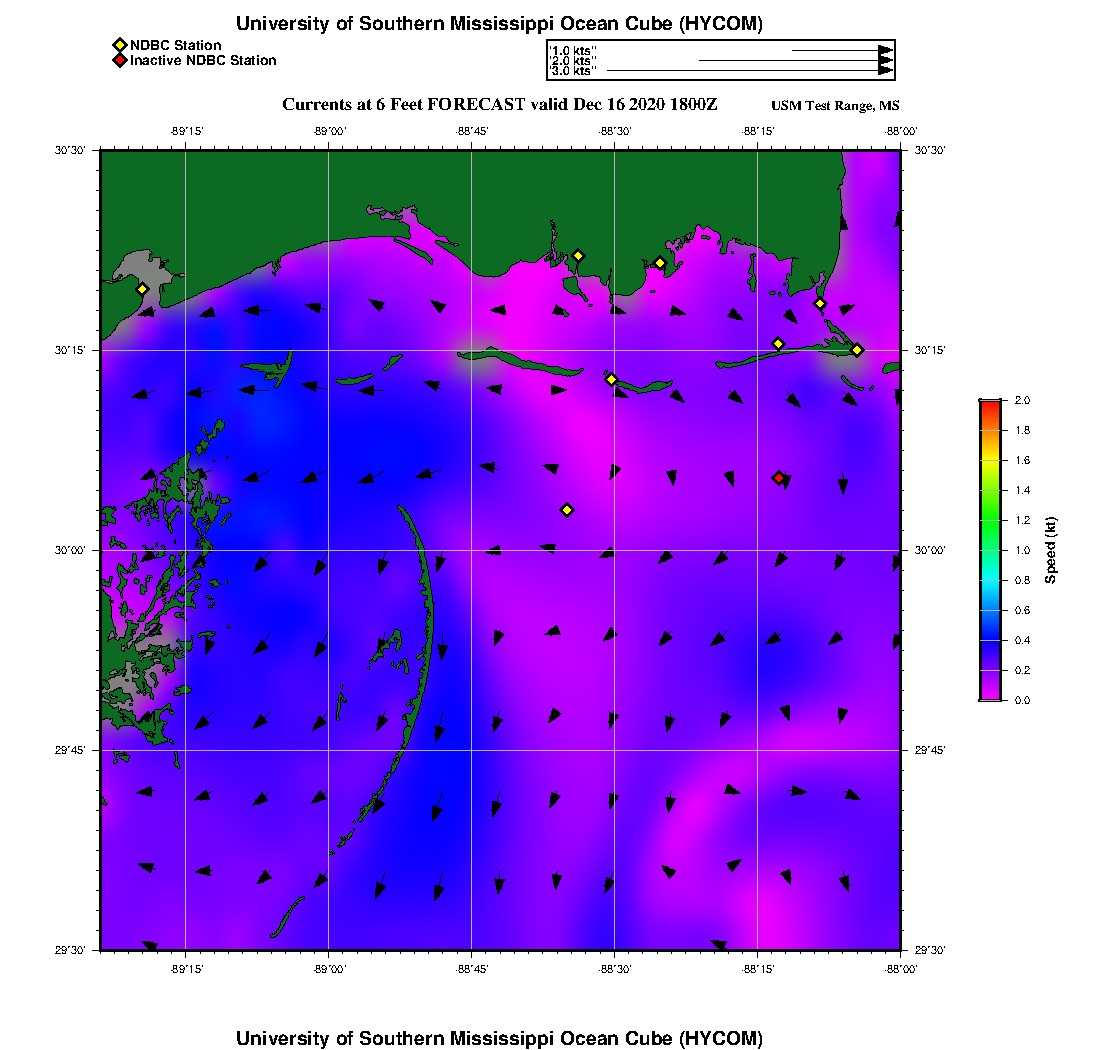The height and width of the screenshot is (1050, 1100).
Task: Click the NDBC station left of the red marker's longitude near 30°15'
Action: (777, 344)
